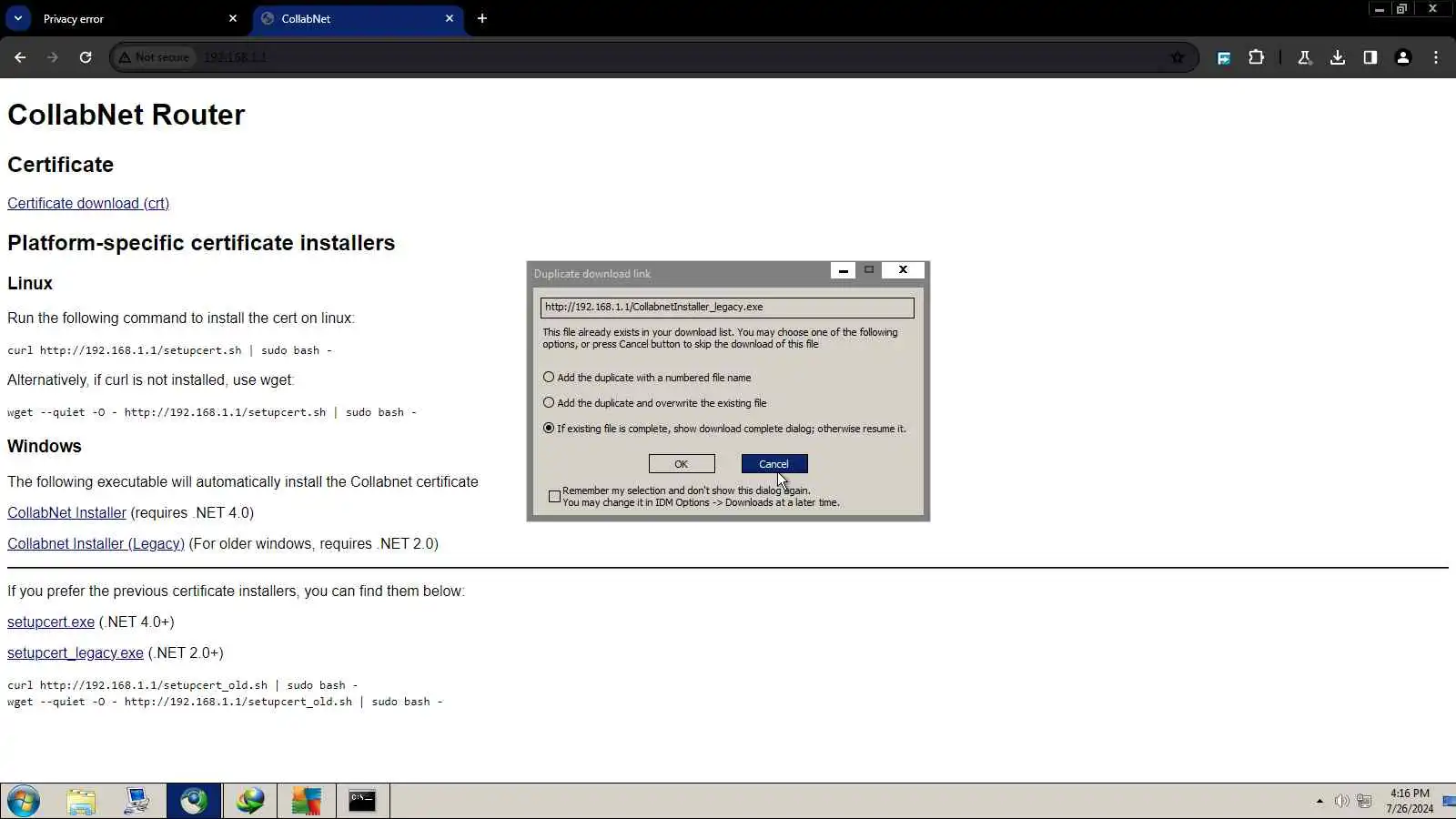This screenshot has width=1456, height=819.
Task: Go back to the previous page
Action: point(20,57)
